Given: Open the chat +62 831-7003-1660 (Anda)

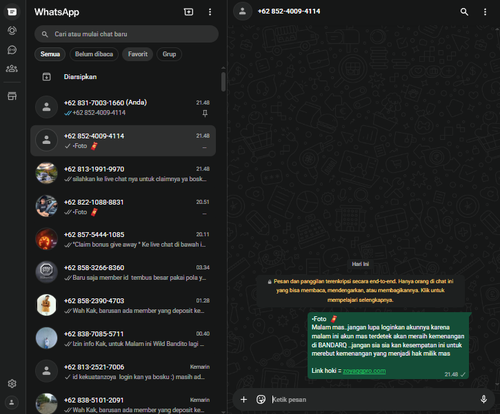Looking at the screenshot, I should pos(123,107).
